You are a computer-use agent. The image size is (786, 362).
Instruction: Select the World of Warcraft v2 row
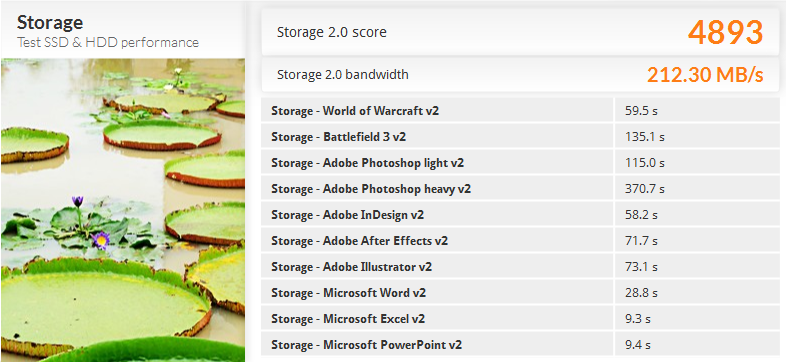point(520,110)
